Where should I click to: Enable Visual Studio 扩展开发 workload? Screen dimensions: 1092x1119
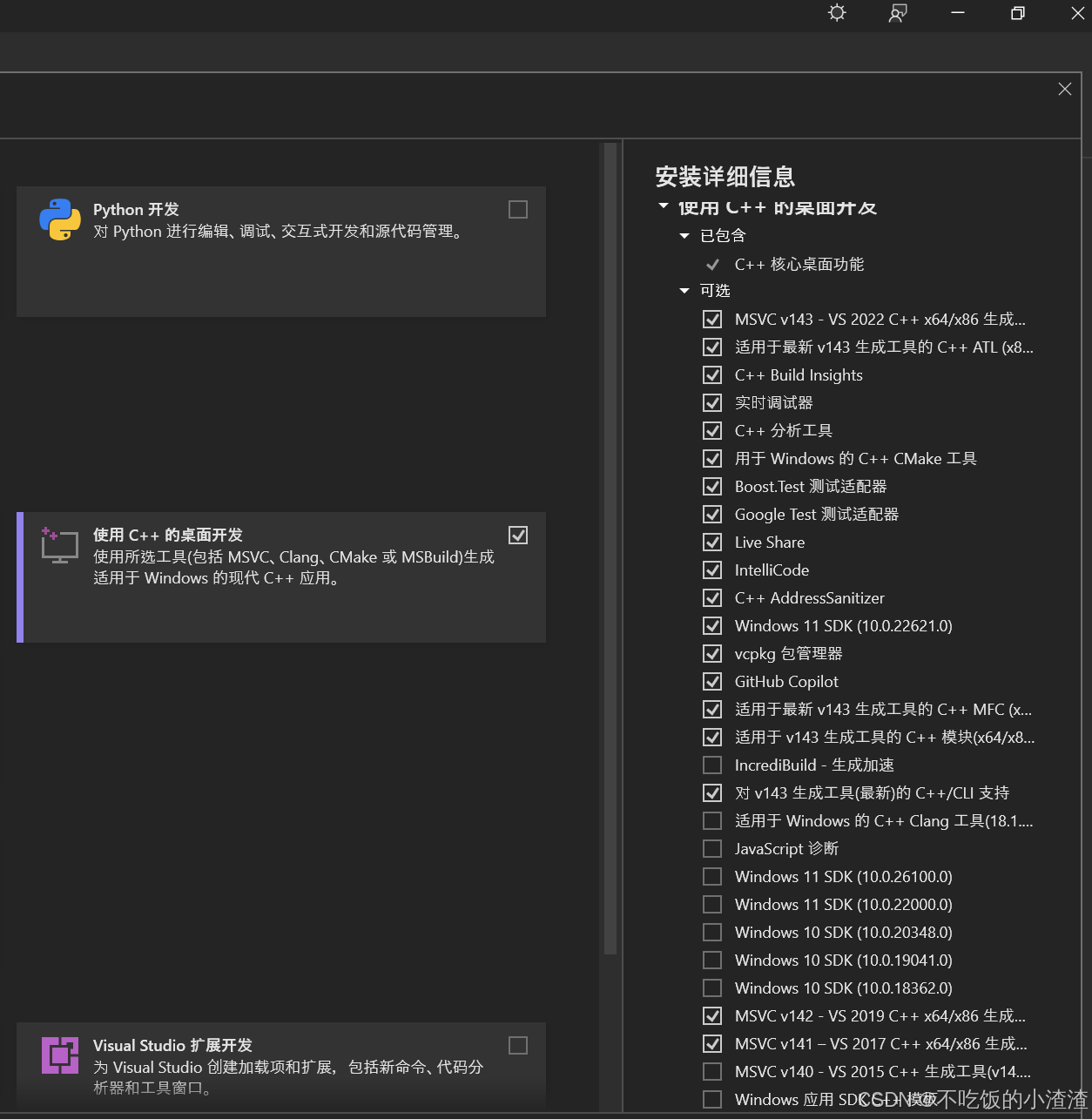pos(517,1045)
